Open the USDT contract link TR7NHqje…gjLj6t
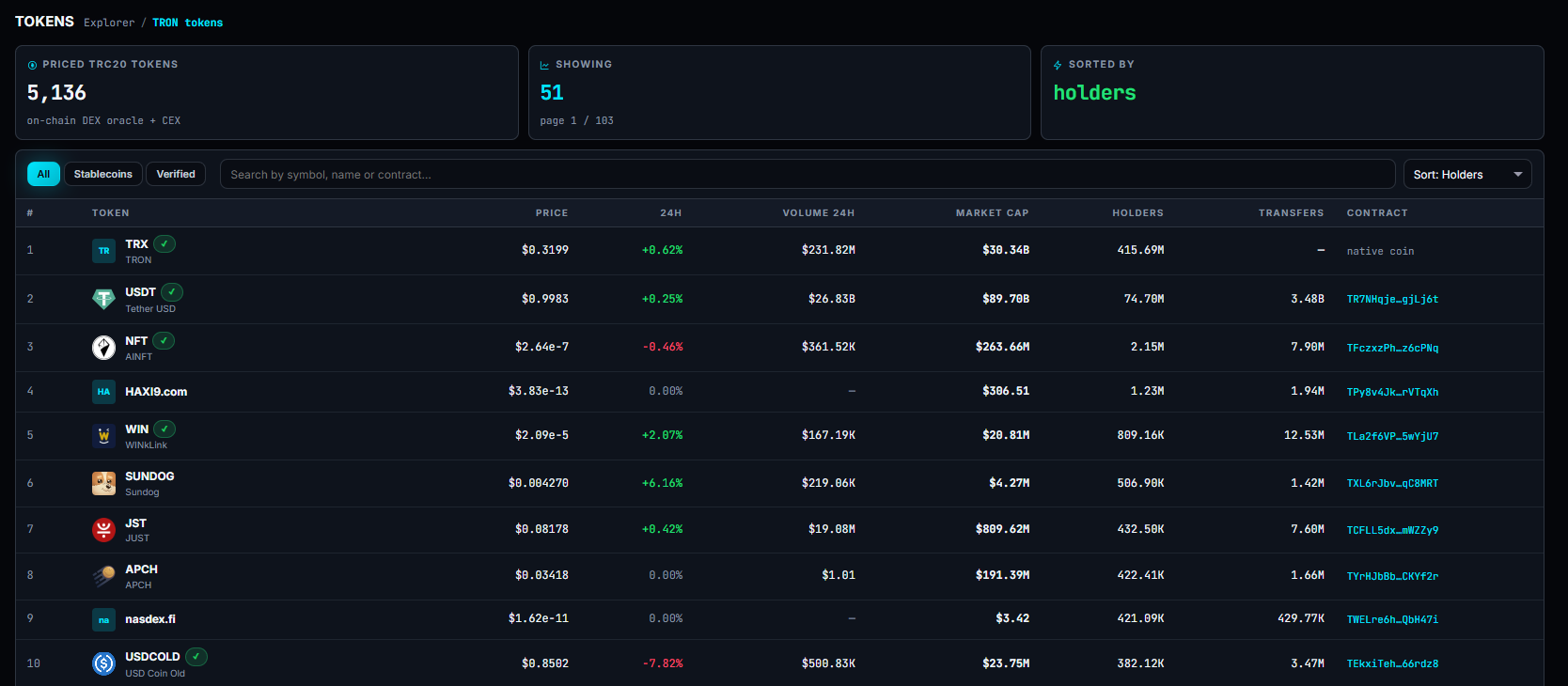Viewport: 1568px width, 686px height. (1392, 300)
